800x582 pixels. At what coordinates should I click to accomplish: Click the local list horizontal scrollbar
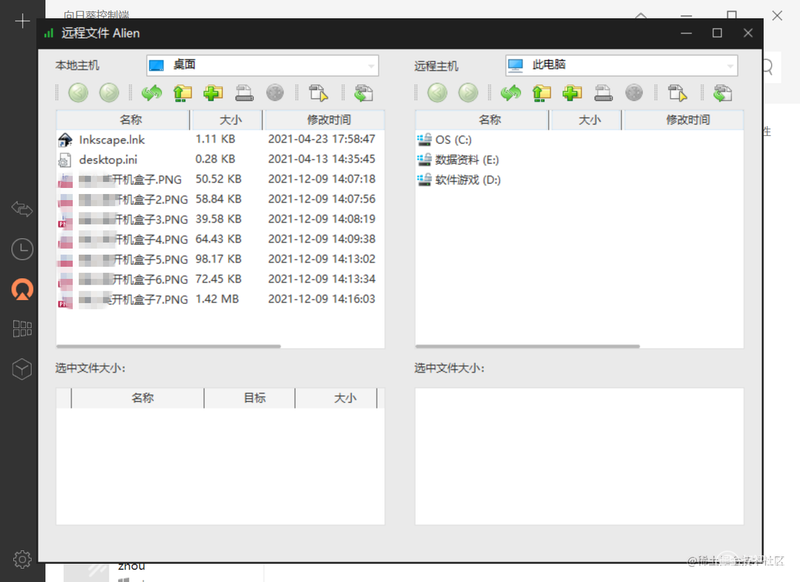pyautogui.click(x=169, y=346)
